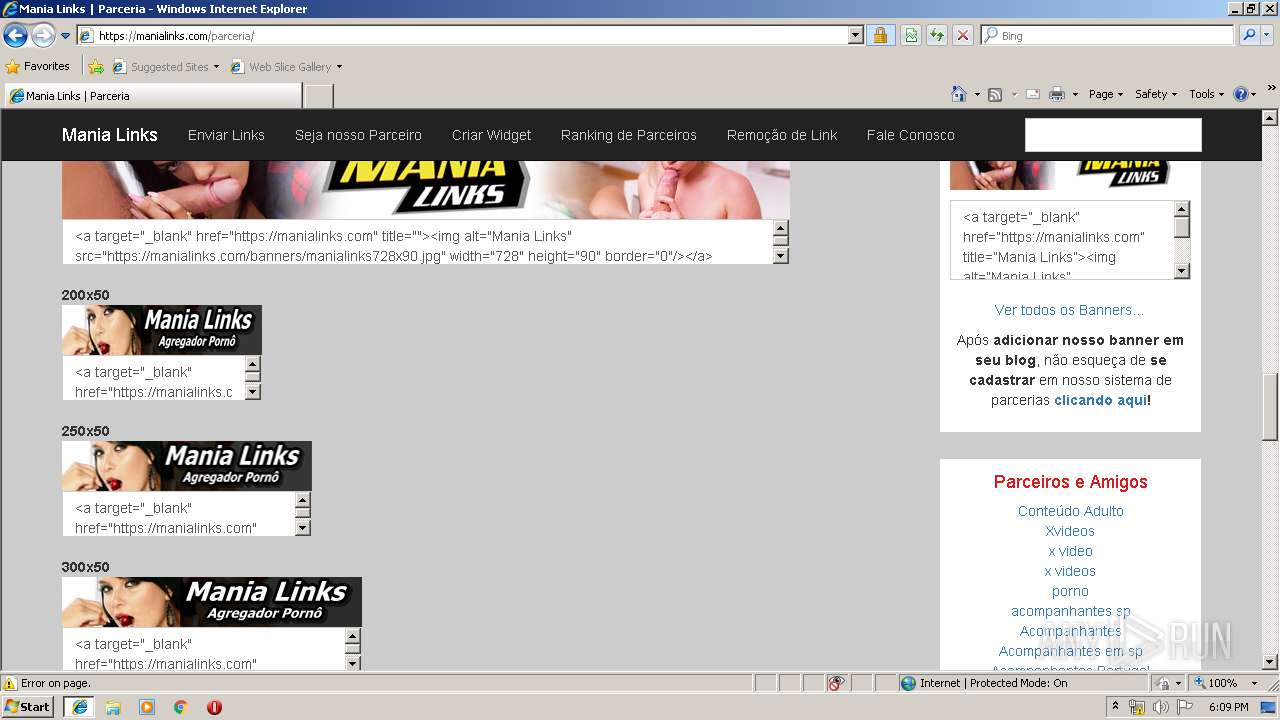The height and width of the screenshot is (720, 1280).
Task: Open a new blank browser tab
Action: 318,96
